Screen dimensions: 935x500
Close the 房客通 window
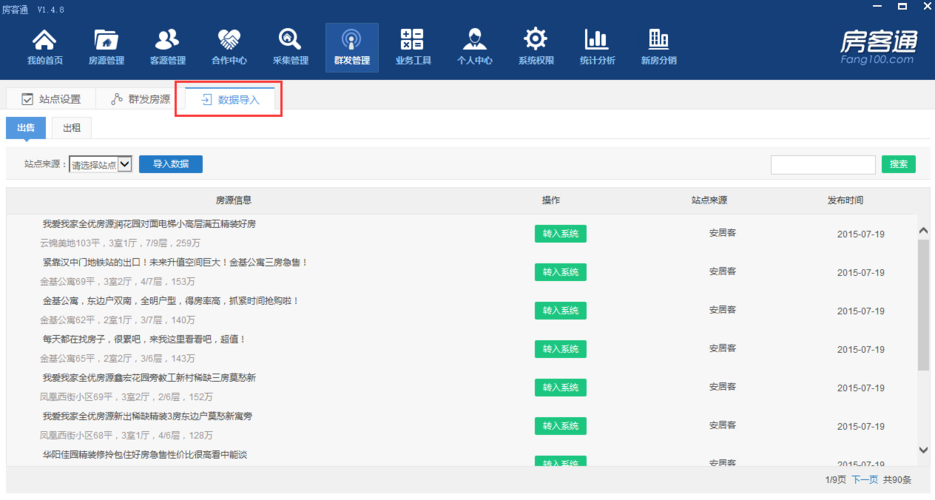click(927, 6)
